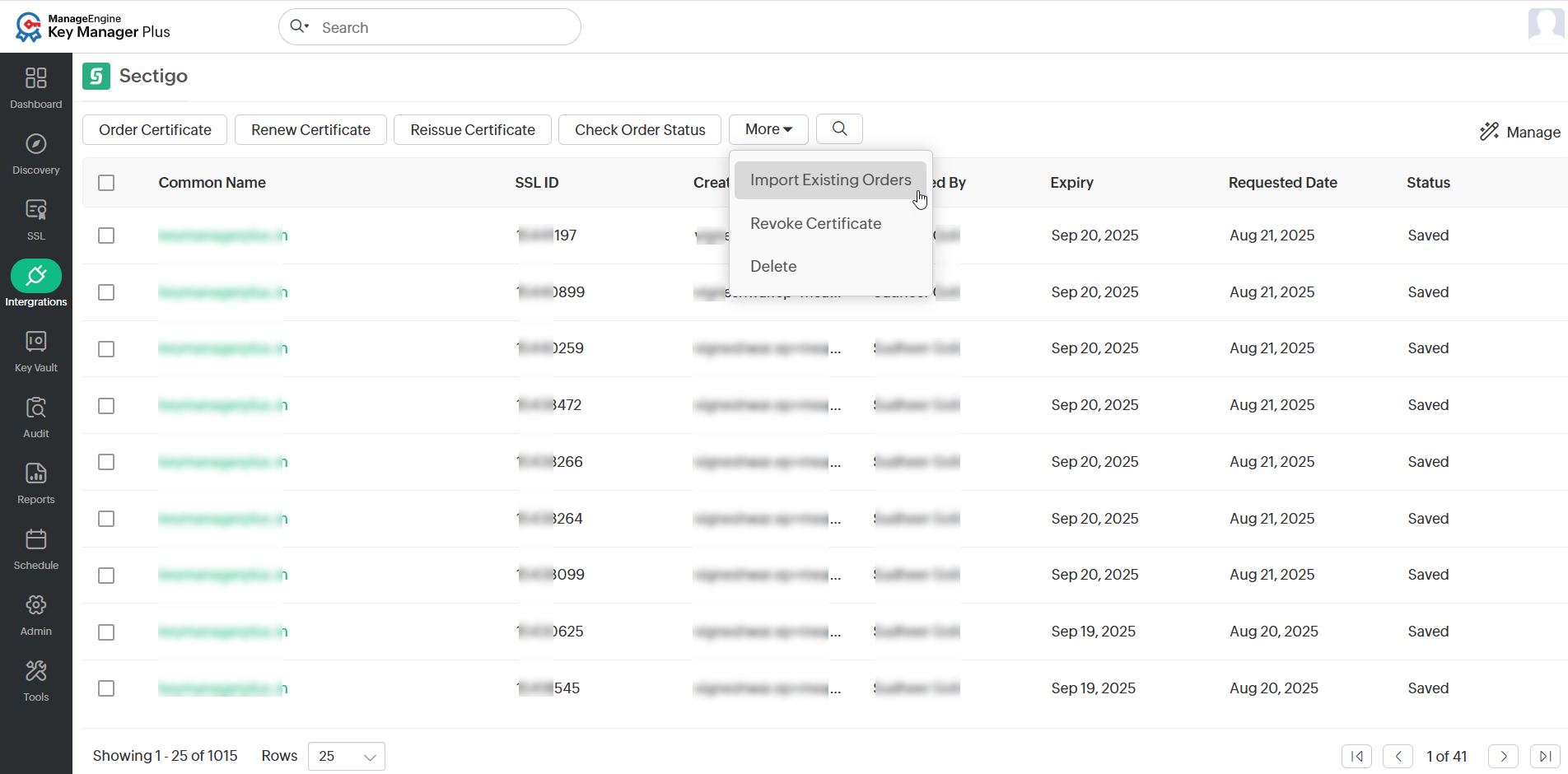Open the Rows per page dropdown

(x=347, y=756)
